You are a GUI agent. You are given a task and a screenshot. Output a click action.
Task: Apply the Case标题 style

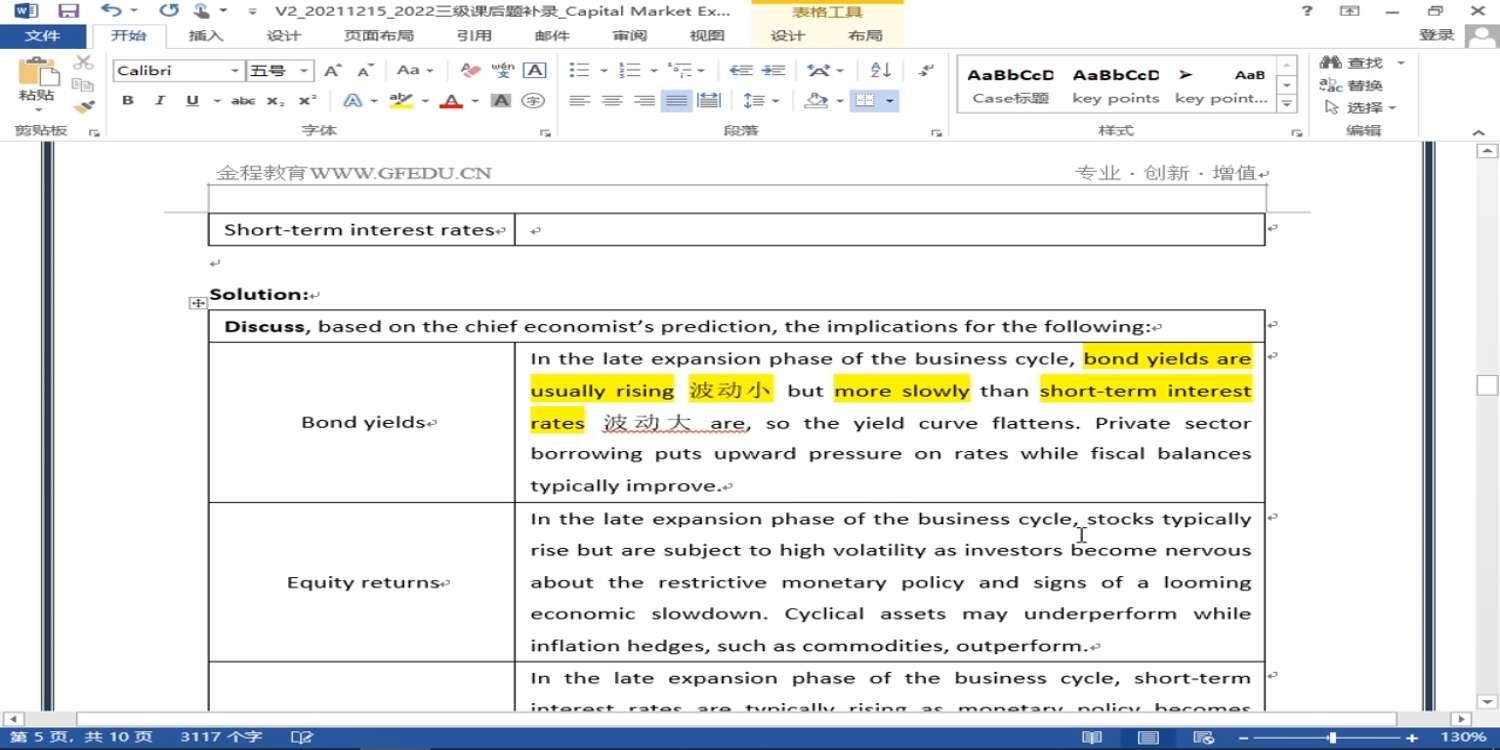coord(1010,86)
